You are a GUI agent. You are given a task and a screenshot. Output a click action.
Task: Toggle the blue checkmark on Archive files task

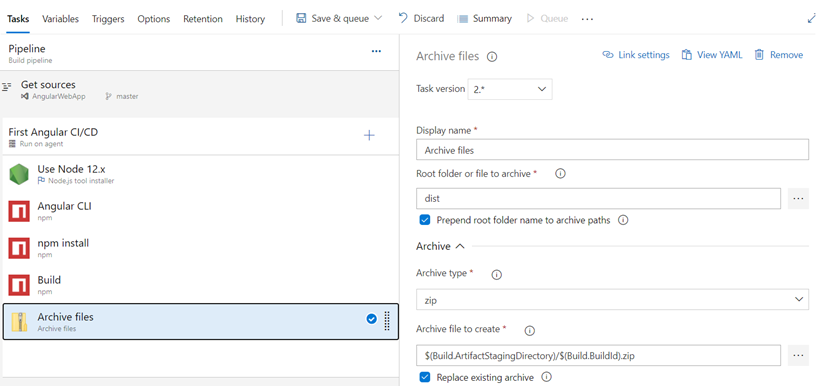coord(371,319)
